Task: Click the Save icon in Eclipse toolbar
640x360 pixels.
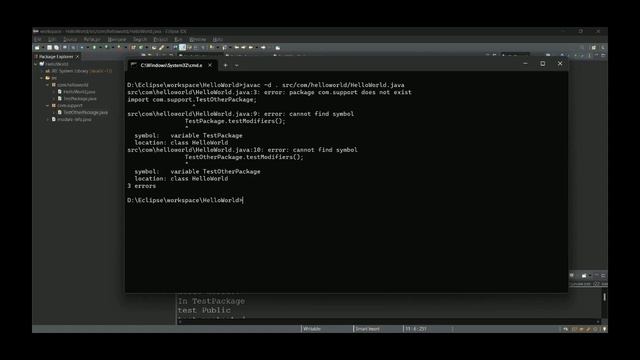Action: (50, 48)
